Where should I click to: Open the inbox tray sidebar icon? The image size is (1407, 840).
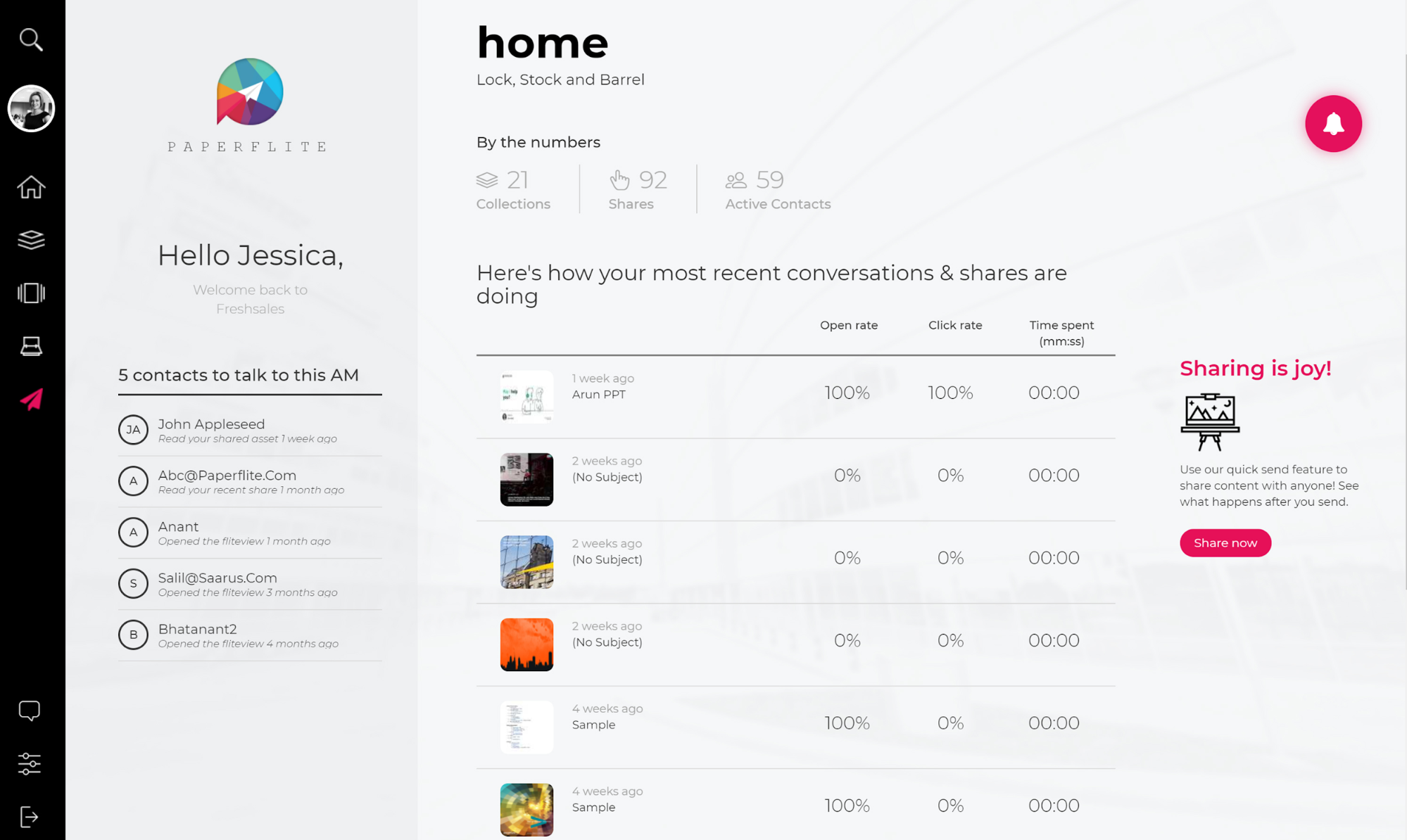click(31, 346)
